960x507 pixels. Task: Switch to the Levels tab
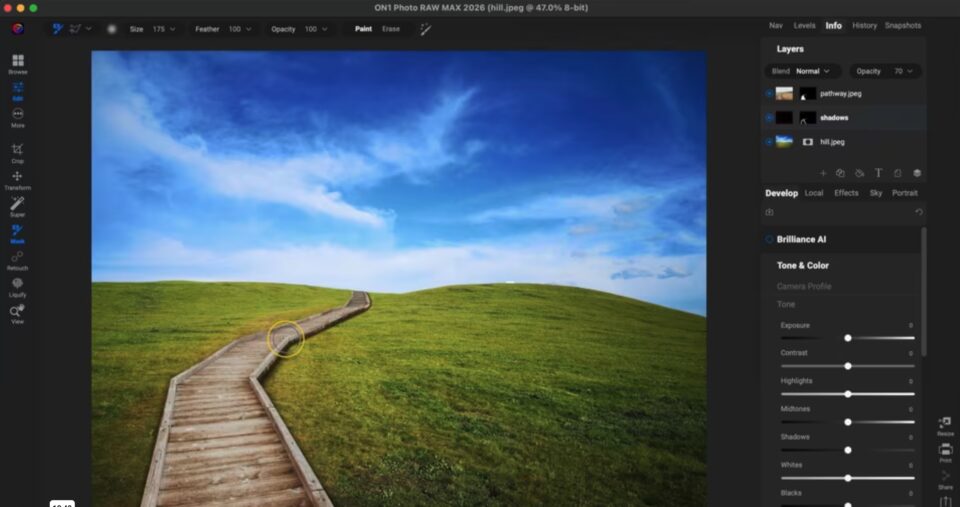[804, 26]
